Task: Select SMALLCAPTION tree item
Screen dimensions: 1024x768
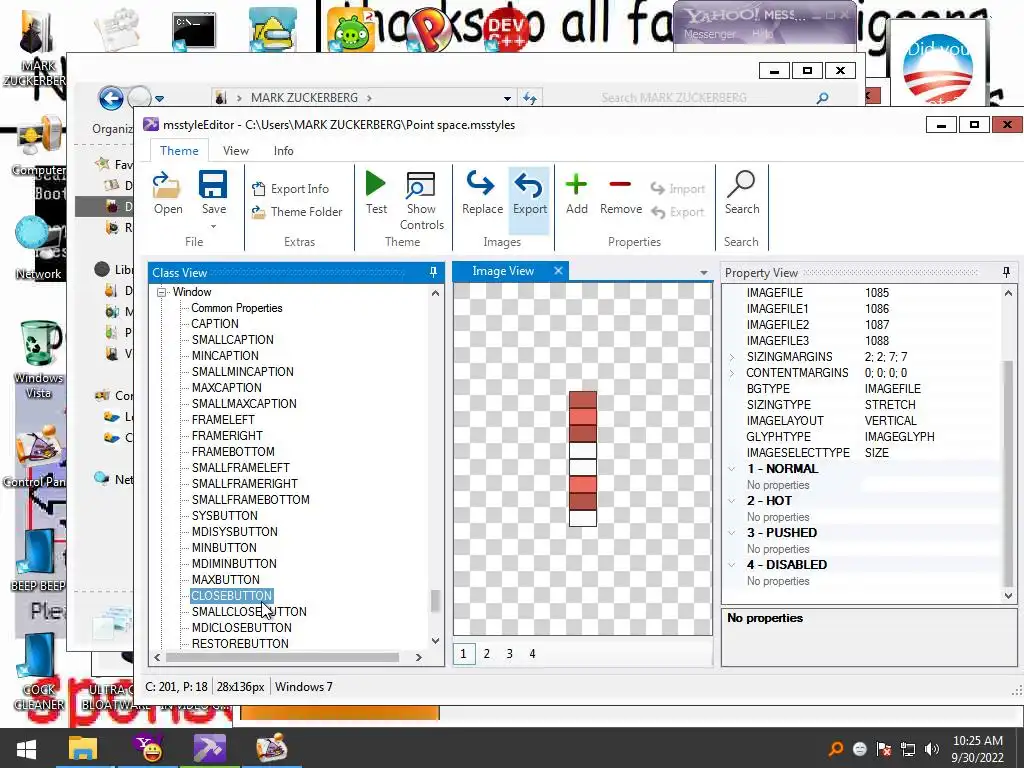Action: [x=232, y=340]
